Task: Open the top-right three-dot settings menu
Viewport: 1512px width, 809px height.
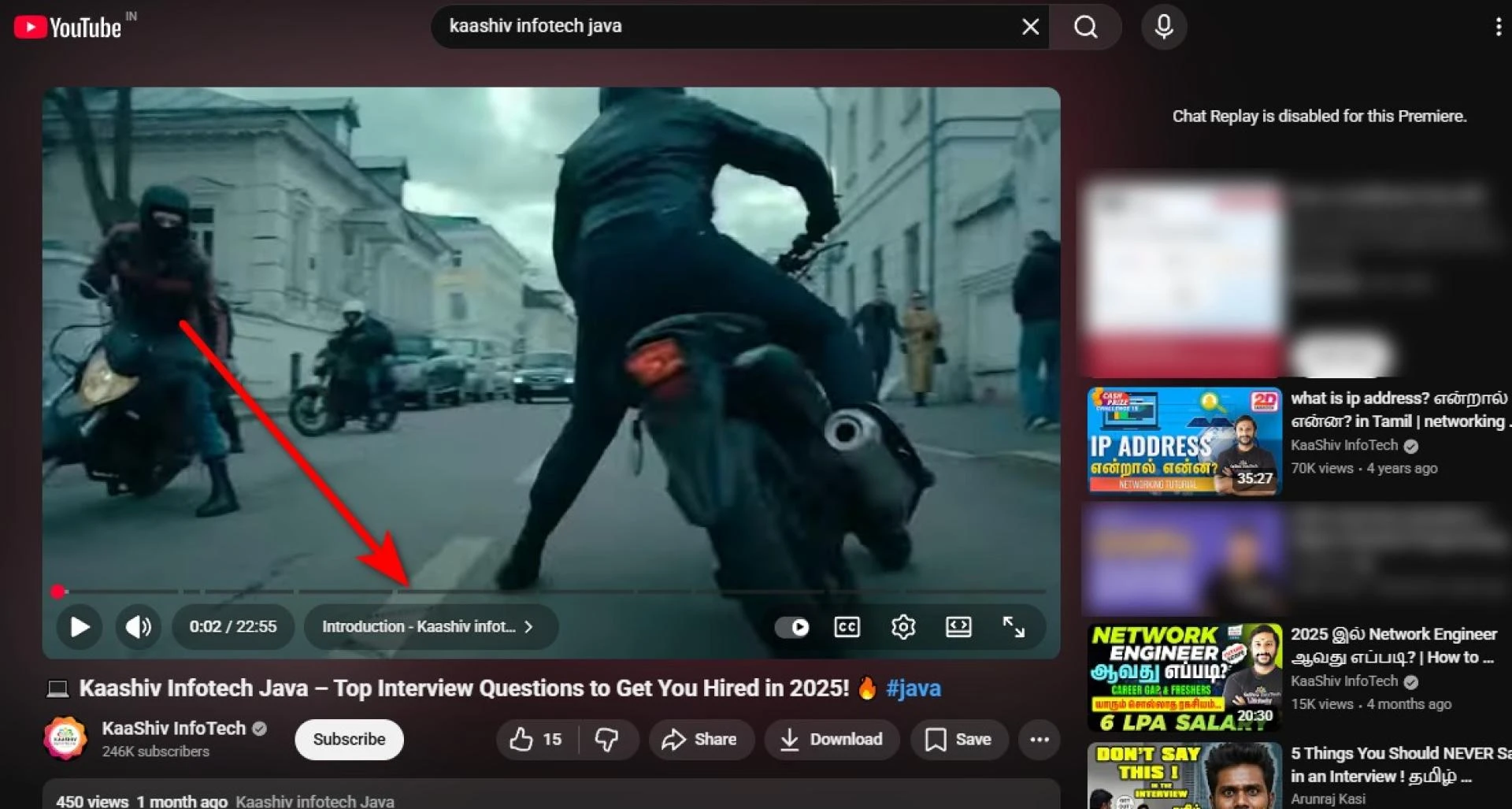Action: (1497, 27)
